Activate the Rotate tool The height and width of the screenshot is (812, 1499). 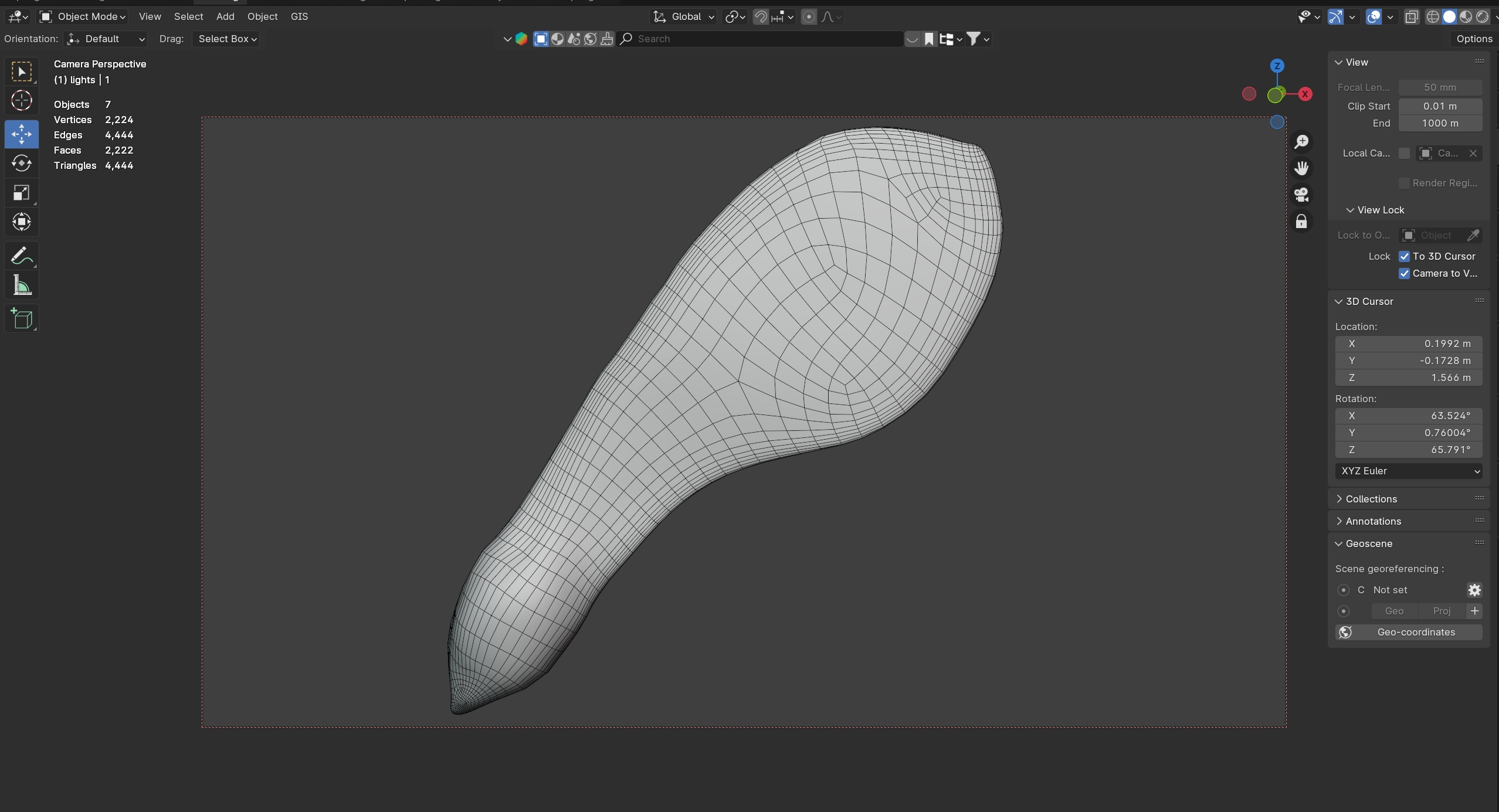click(22, 163)
